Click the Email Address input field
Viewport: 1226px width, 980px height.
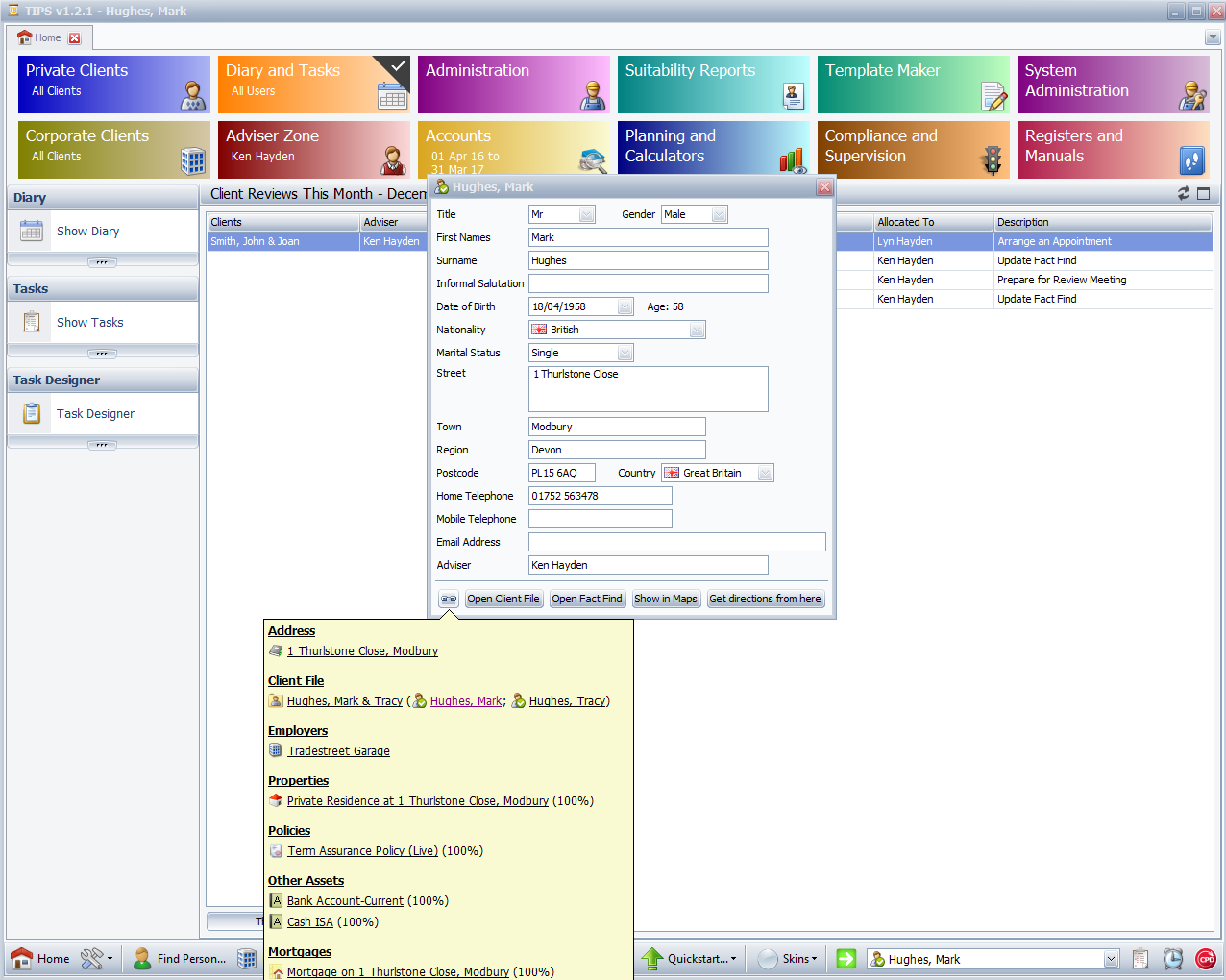click(x=676, y=542)
